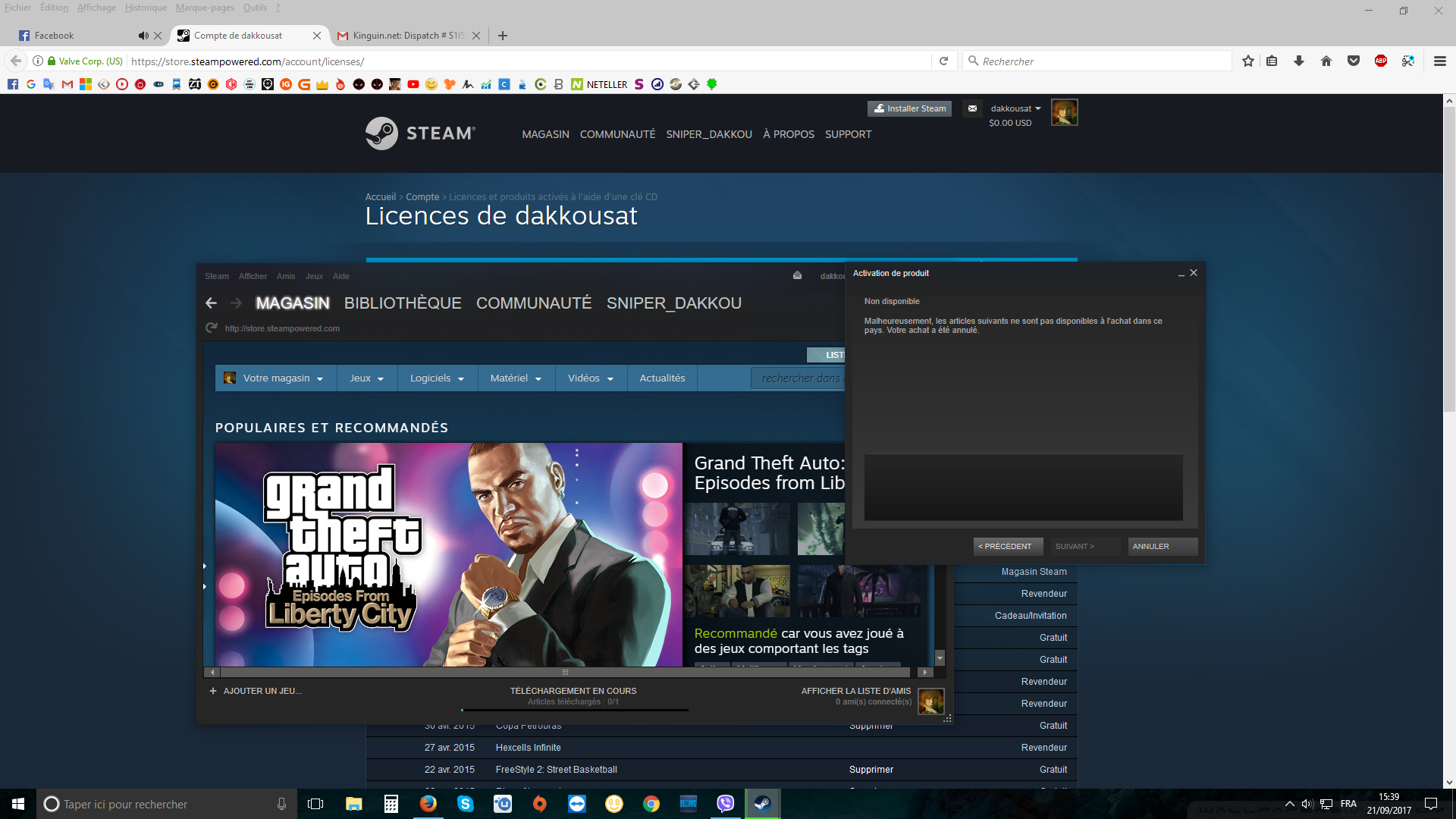Open the Firefox hamburger menu
Viewport: 1456px width, 819px height.
pos(1439,61)
